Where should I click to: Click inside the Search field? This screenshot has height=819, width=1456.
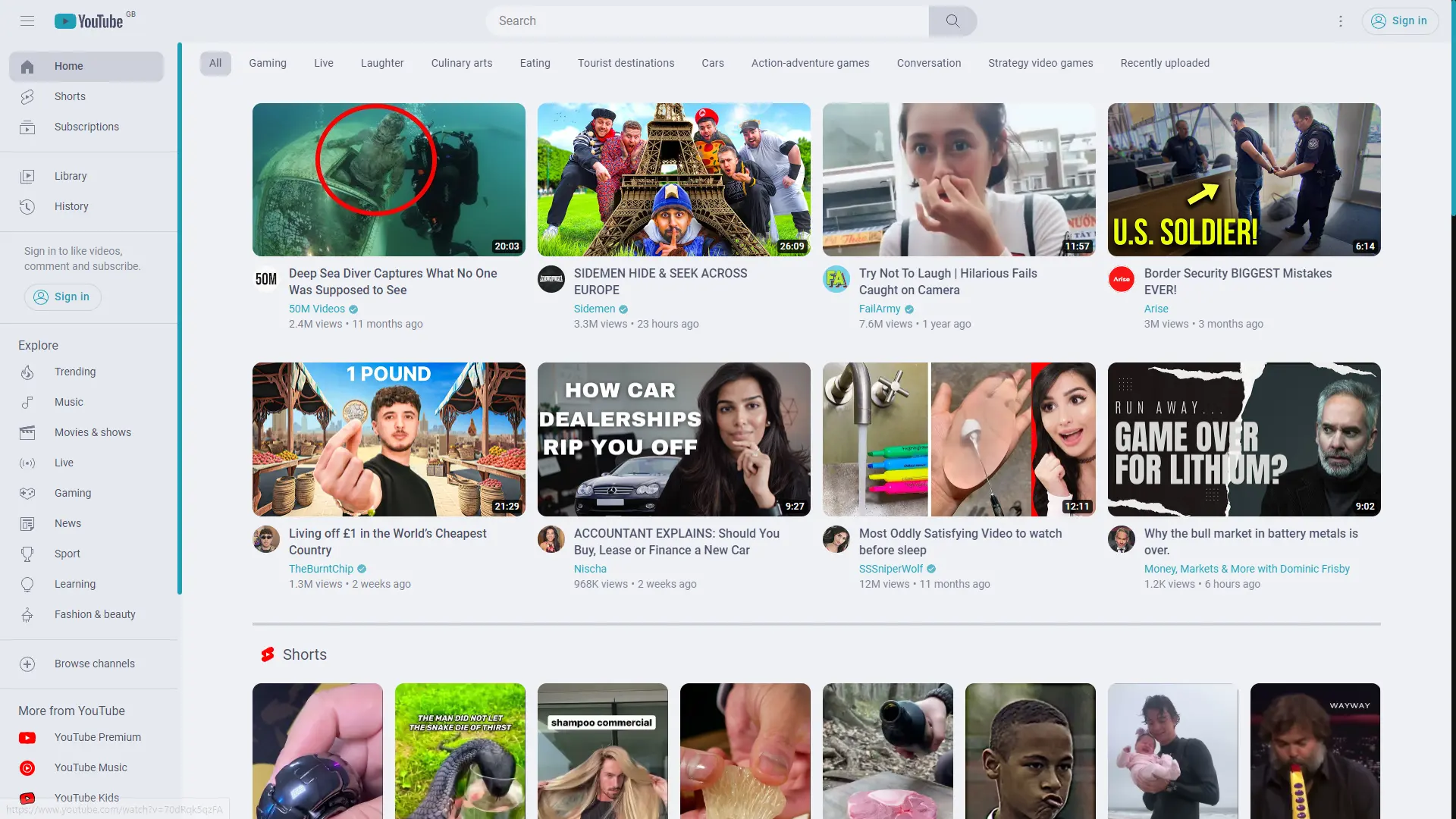tap(705, 21)
